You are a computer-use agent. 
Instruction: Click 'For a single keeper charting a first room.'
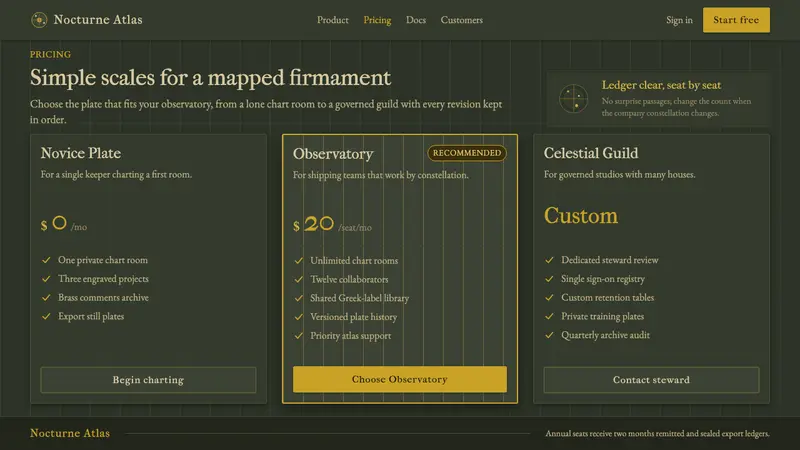116,174
